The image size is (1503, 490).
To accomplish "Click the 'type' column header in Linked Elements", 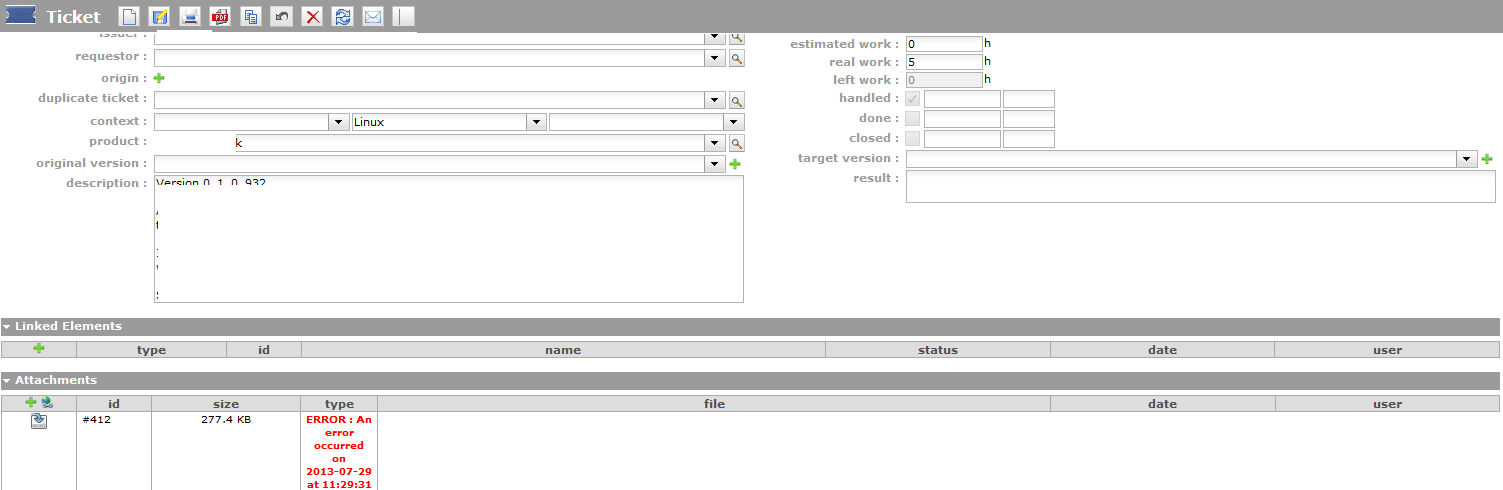I will coord(151,350).
